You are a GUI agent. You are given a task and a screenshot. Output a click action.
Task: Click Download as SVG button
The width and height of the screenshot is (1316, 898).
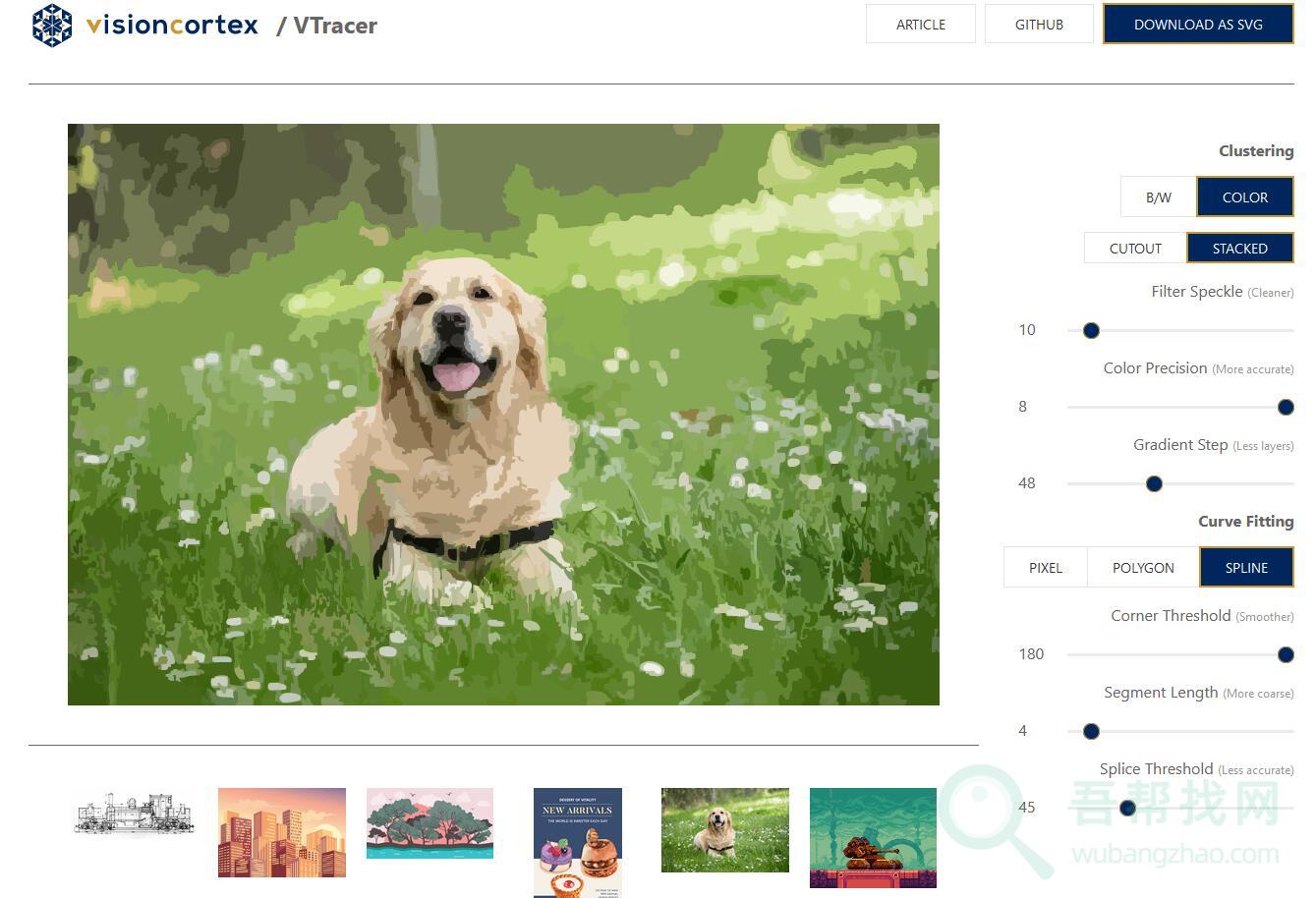(x=1198, y=25)
